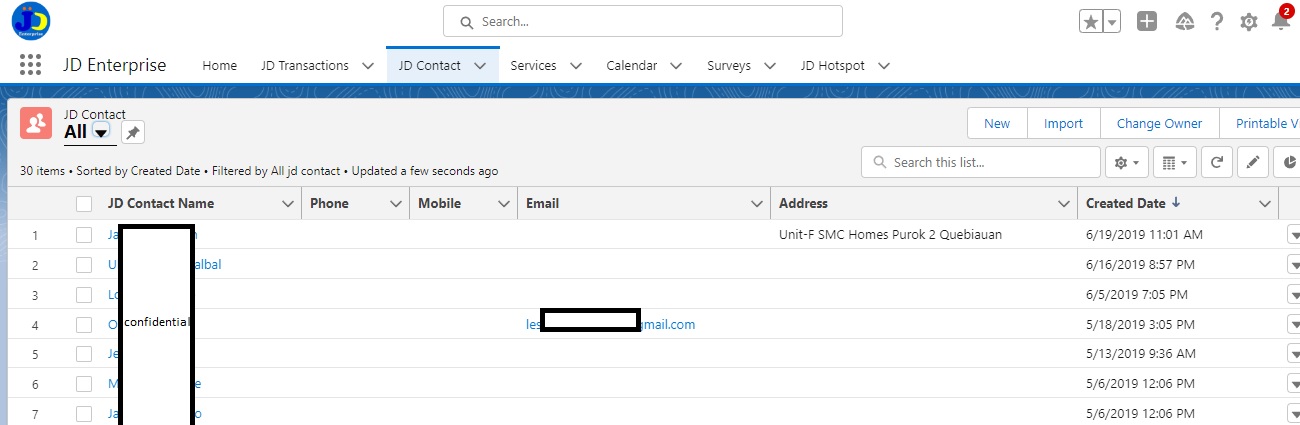
Task: Click the favorites star icon
Action: click(1090, 22)
